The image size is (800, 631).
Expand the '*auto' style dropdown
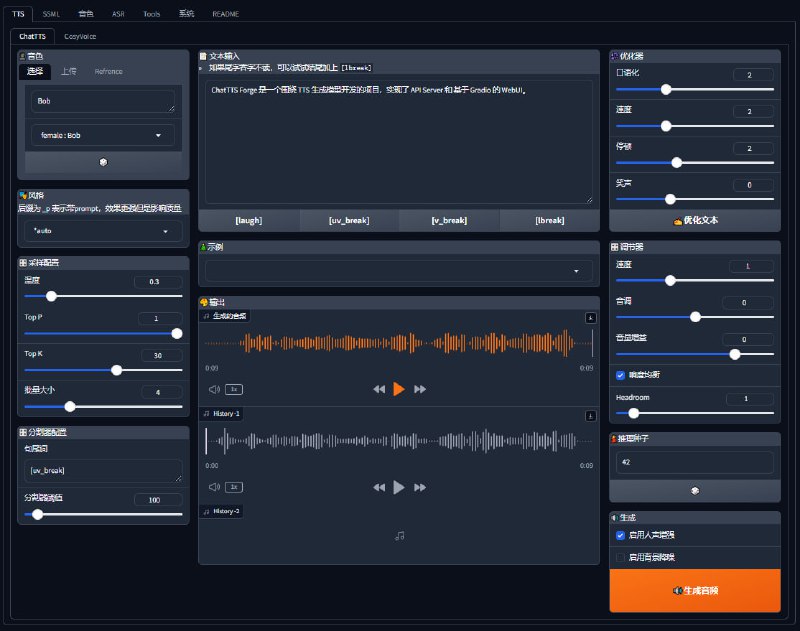[103, 231]
